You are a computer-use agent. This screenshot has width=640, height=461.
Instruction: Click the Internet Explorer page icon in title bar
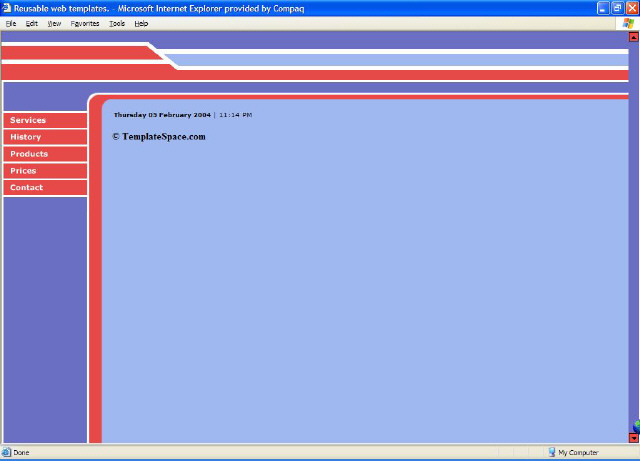(7, 8)
